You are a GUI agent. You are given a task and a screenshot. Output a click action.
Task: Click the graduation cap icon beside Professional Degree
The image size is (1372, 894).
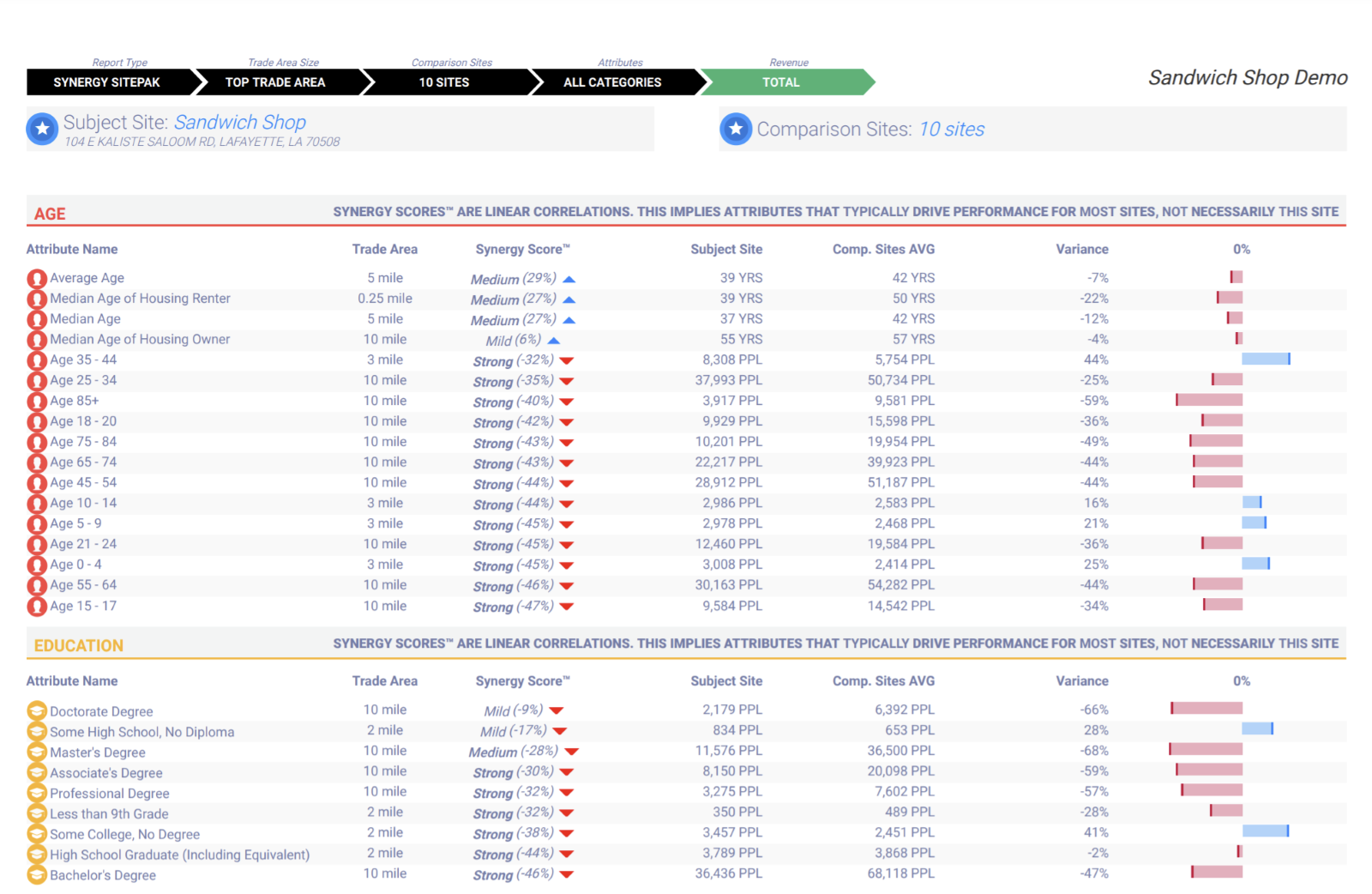(x=37, y=793)
